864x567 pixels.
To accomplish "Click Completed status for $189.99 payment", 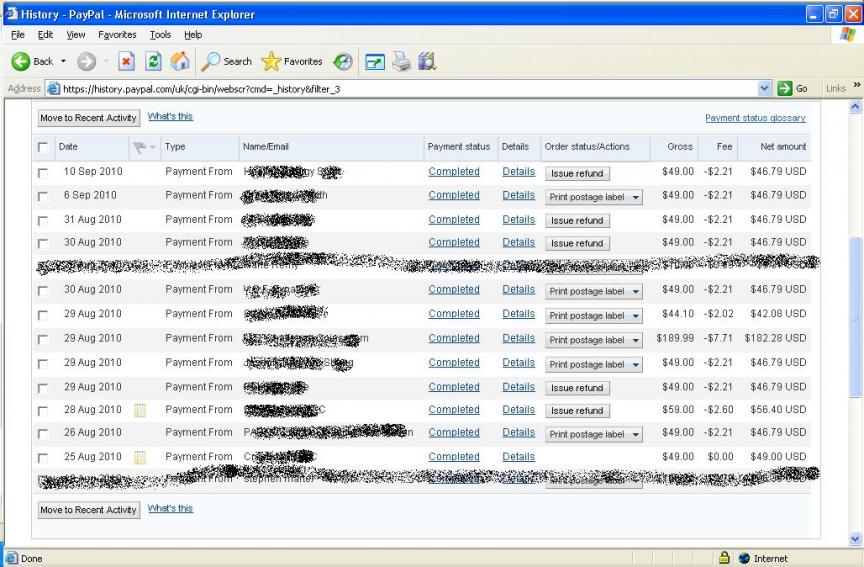I will (x=454, y=338).
